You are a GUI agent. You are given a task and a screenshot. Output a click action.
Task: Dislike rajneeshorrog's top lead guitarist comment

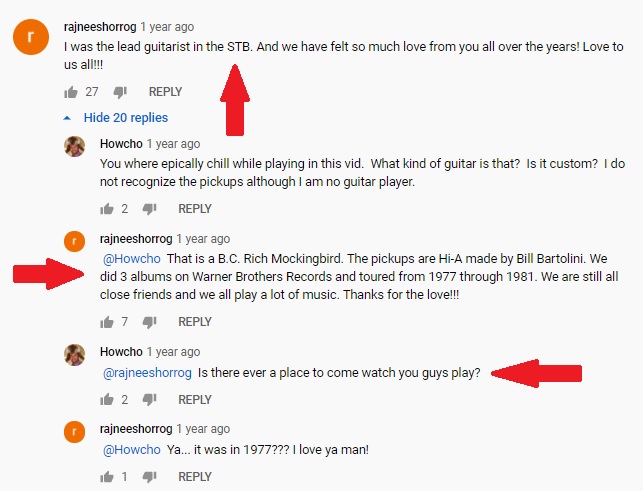click(120, 92)
